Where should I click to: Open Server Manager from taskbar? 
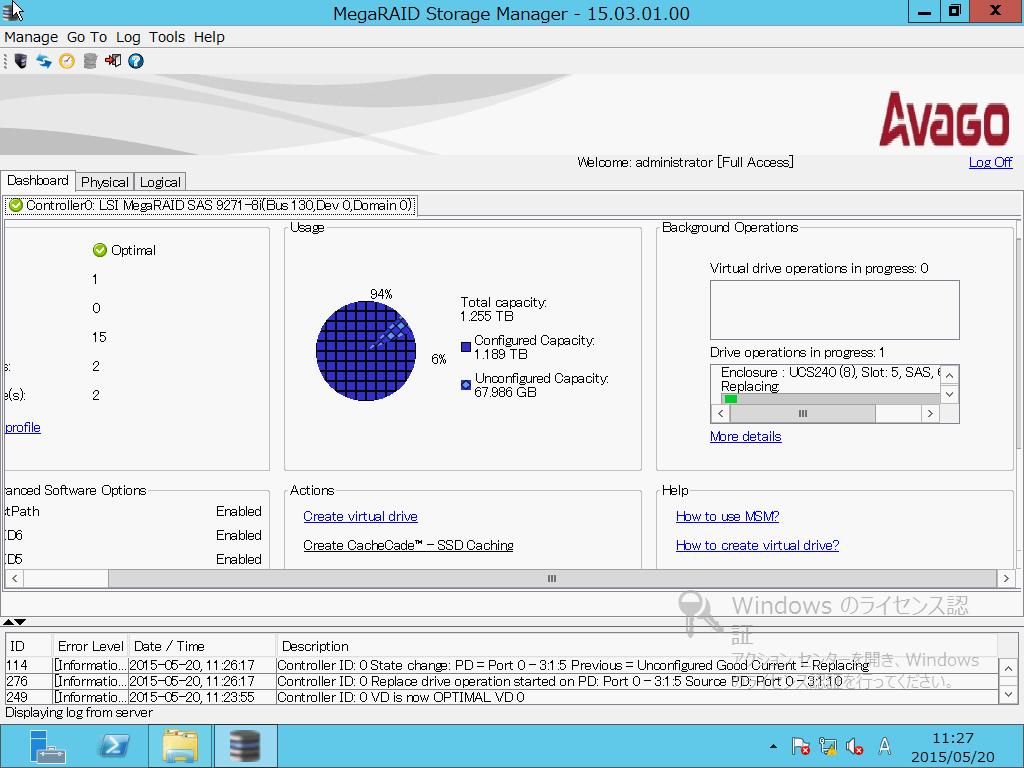pyautogui.click(x=48, y=746)
